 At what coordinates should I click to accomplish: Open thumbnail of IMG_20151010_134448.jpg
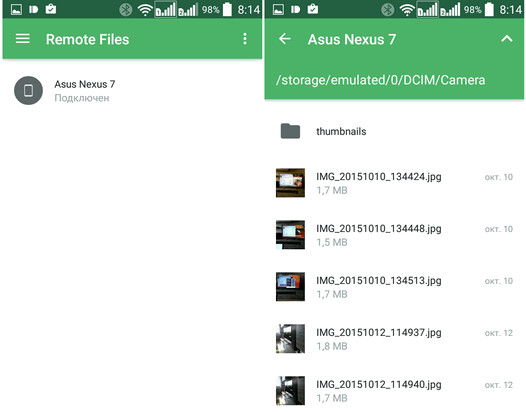pyautogui.click(x=290, y=235)
